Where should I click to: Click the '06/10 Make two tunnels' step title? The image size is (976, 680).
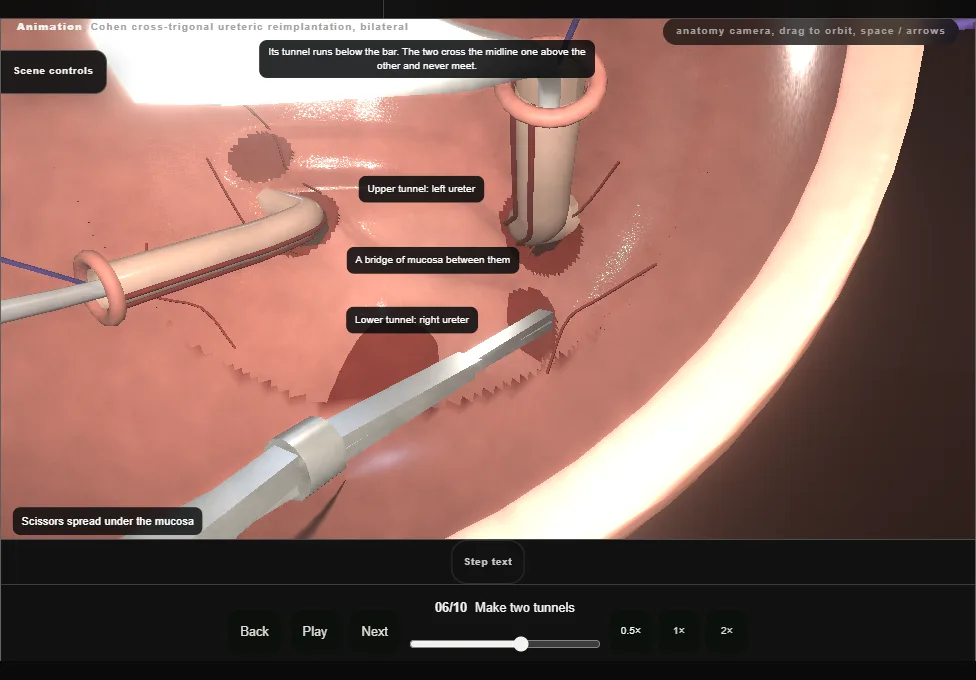coord(505,608)
